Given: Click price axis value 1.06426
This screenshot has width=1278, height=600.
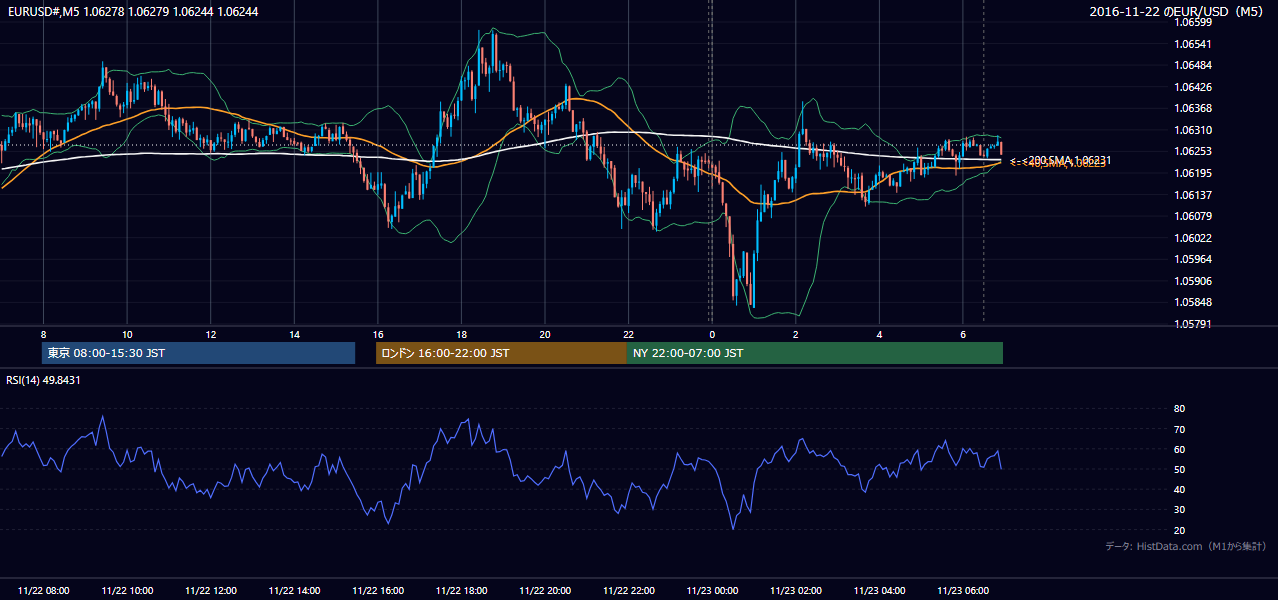Looking at the screenshot, I should pyautogui.click(x=1192, y=87).
